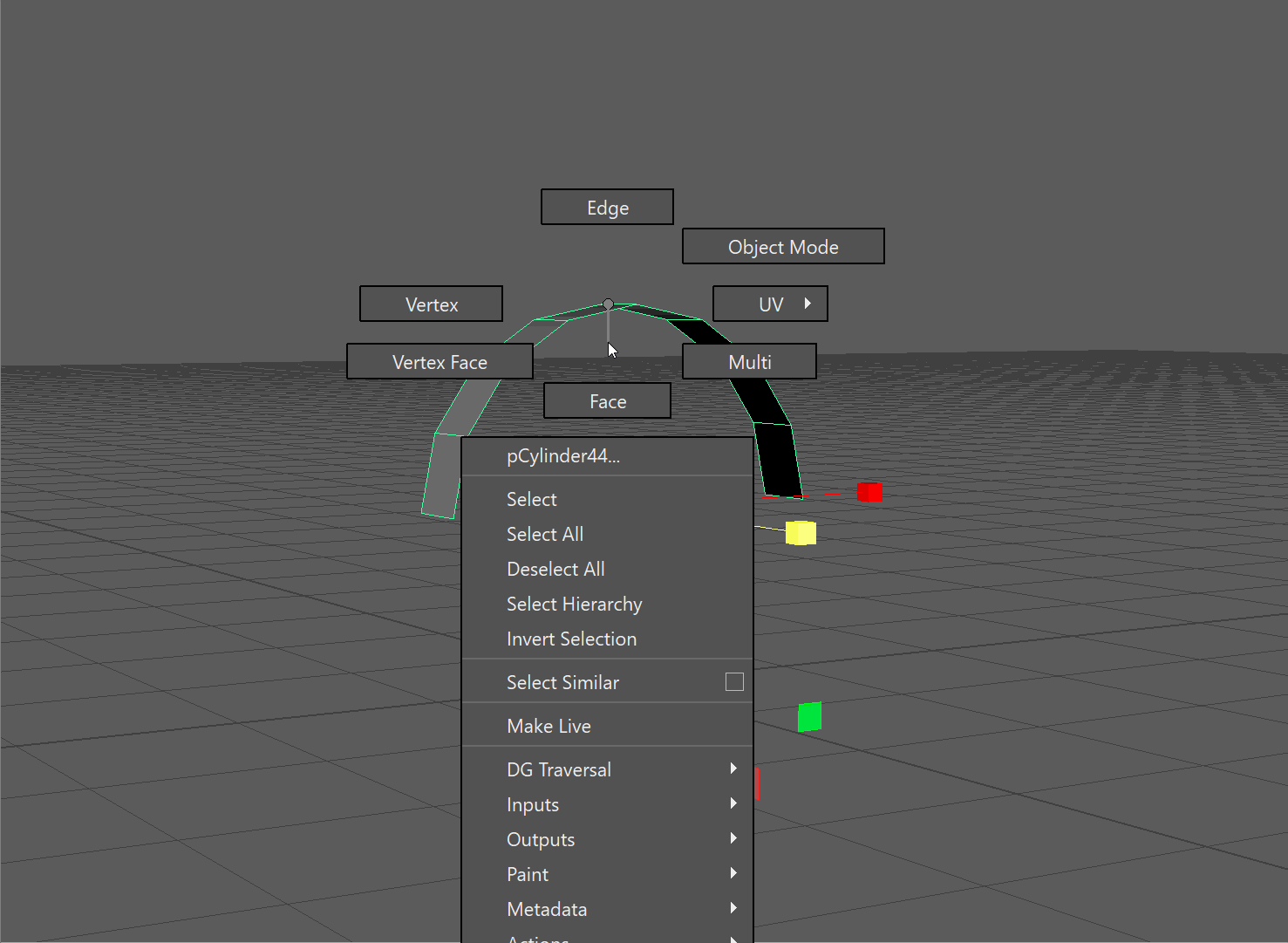This screenshot has width=1288, height=943.
Task: Switch to Edge component mode
Action: point(607,208)
